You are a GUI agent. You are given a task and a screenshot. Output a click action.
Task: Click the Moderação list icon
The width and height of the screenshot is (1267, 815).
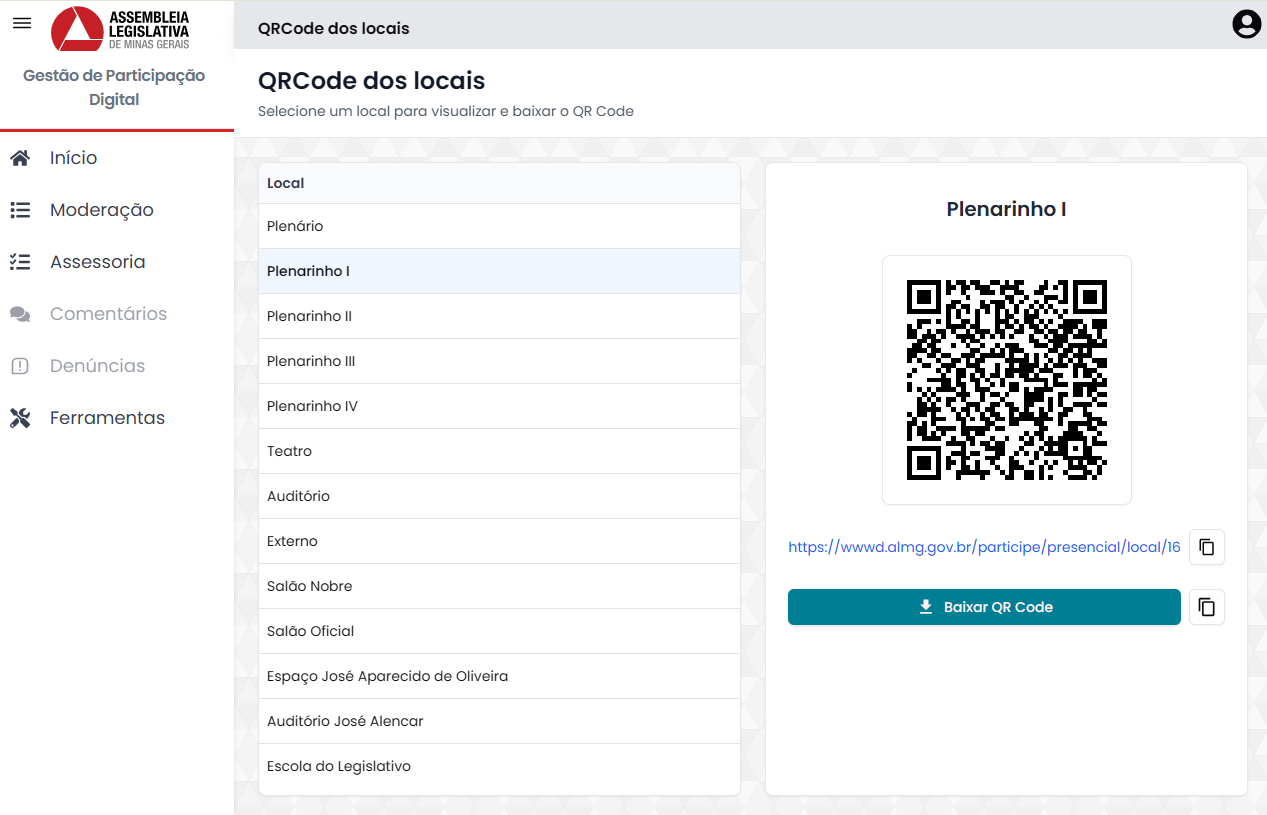[20, 210]
